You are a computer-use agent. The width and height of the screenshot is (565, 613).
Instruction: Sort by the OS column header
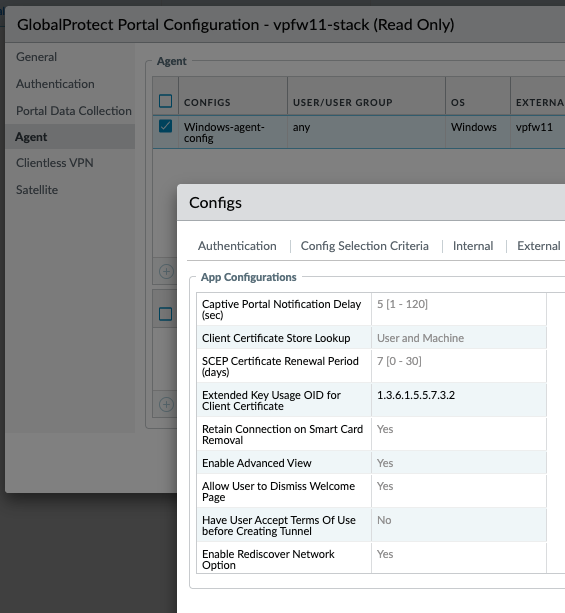(x=458, y=102)
